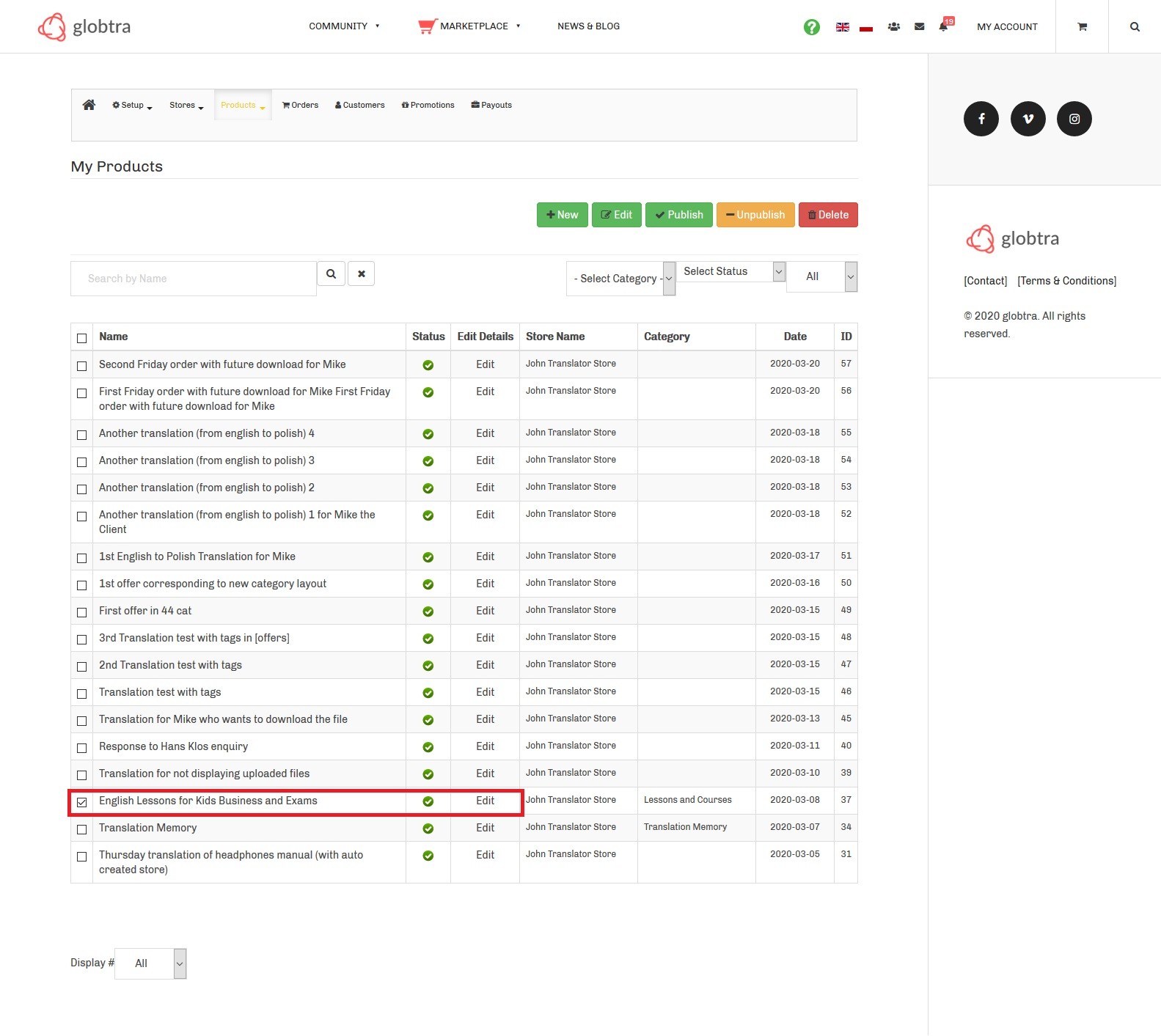Open the messages envelope icon
The width and height of the screenshot is (1161, 1036).
919,27
